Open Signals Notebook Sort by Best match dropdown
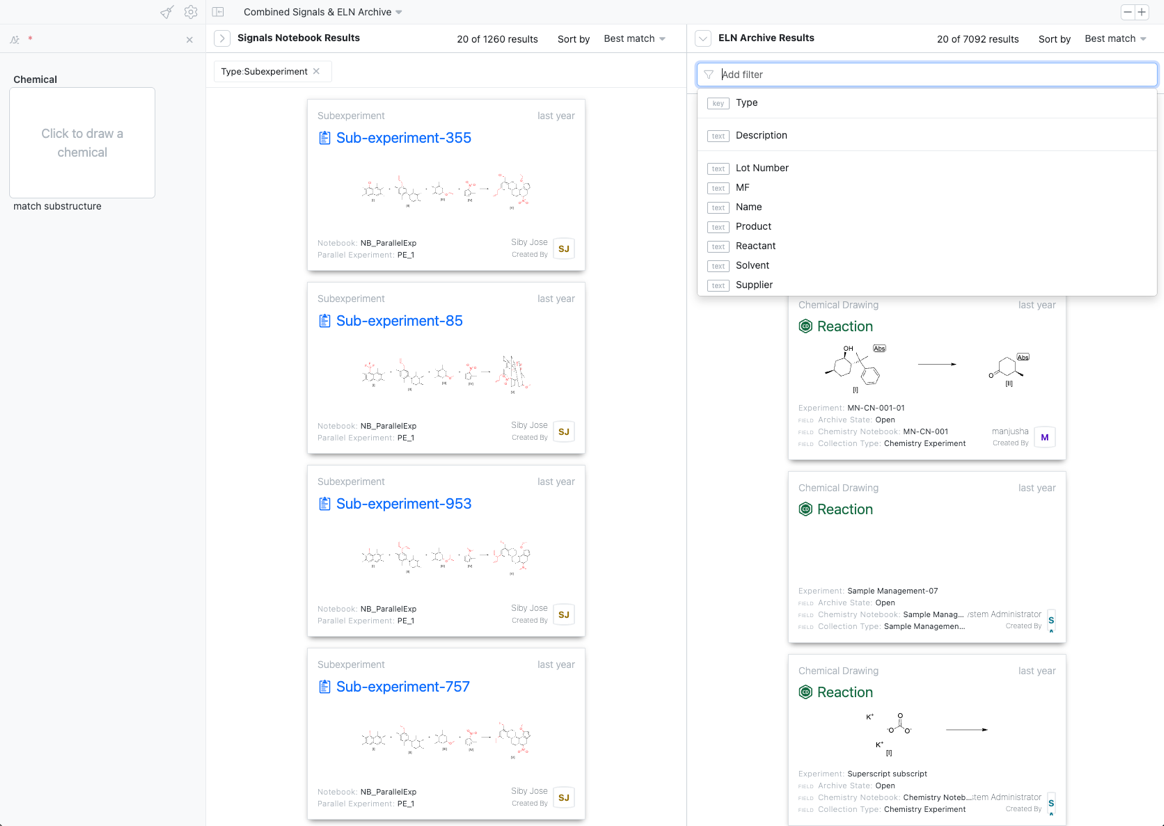 tap(635, 39)
